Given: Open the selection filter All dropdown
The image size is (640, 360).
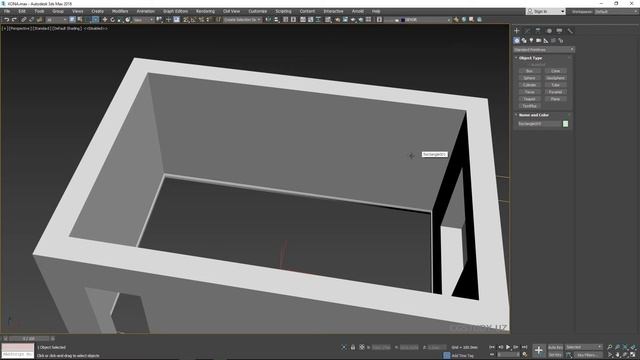Looking at the screenshot, I should tap(56, 20).
